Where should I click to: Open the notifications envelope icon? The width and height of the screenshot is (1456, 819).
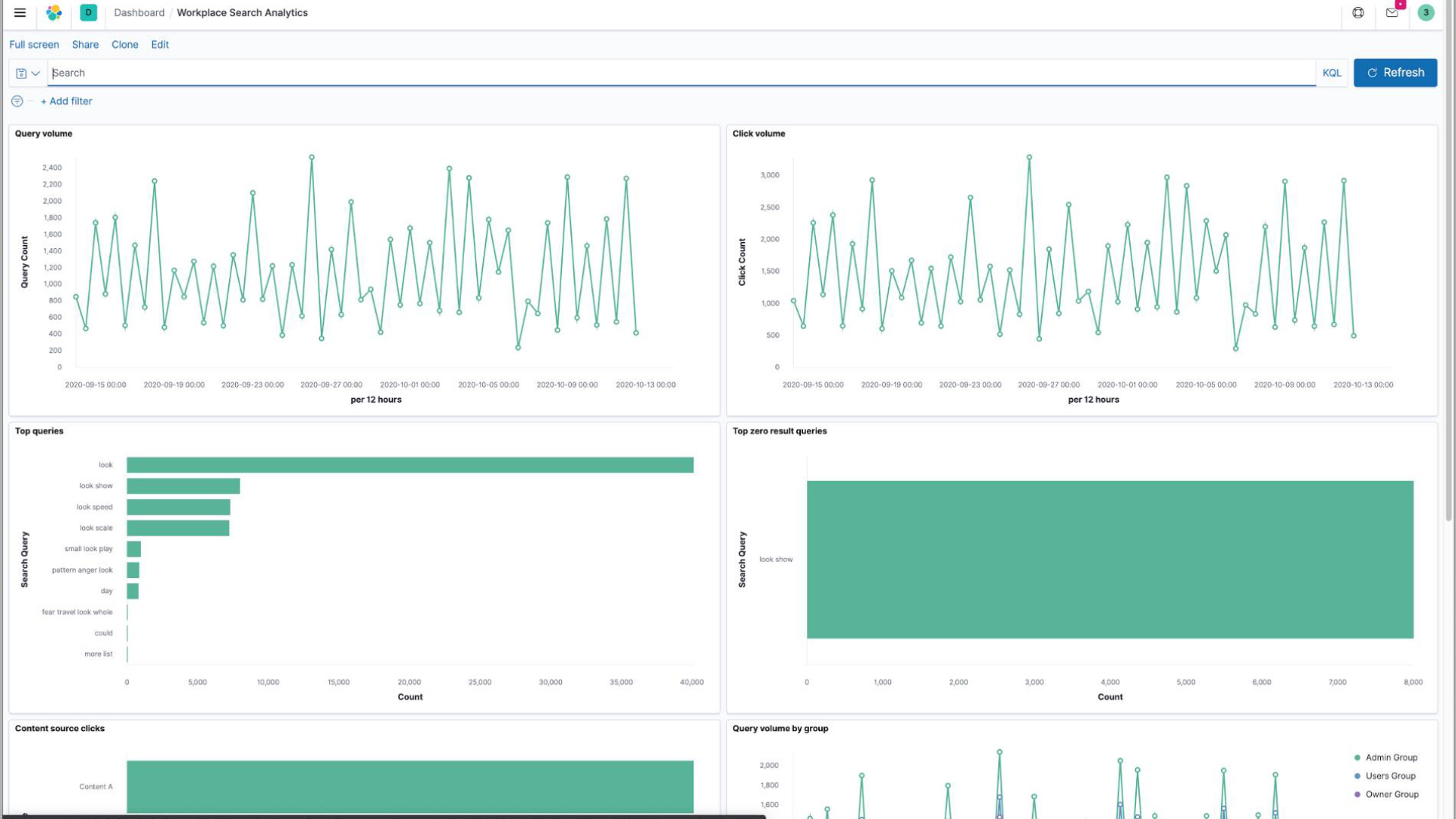click(1390, 12)
